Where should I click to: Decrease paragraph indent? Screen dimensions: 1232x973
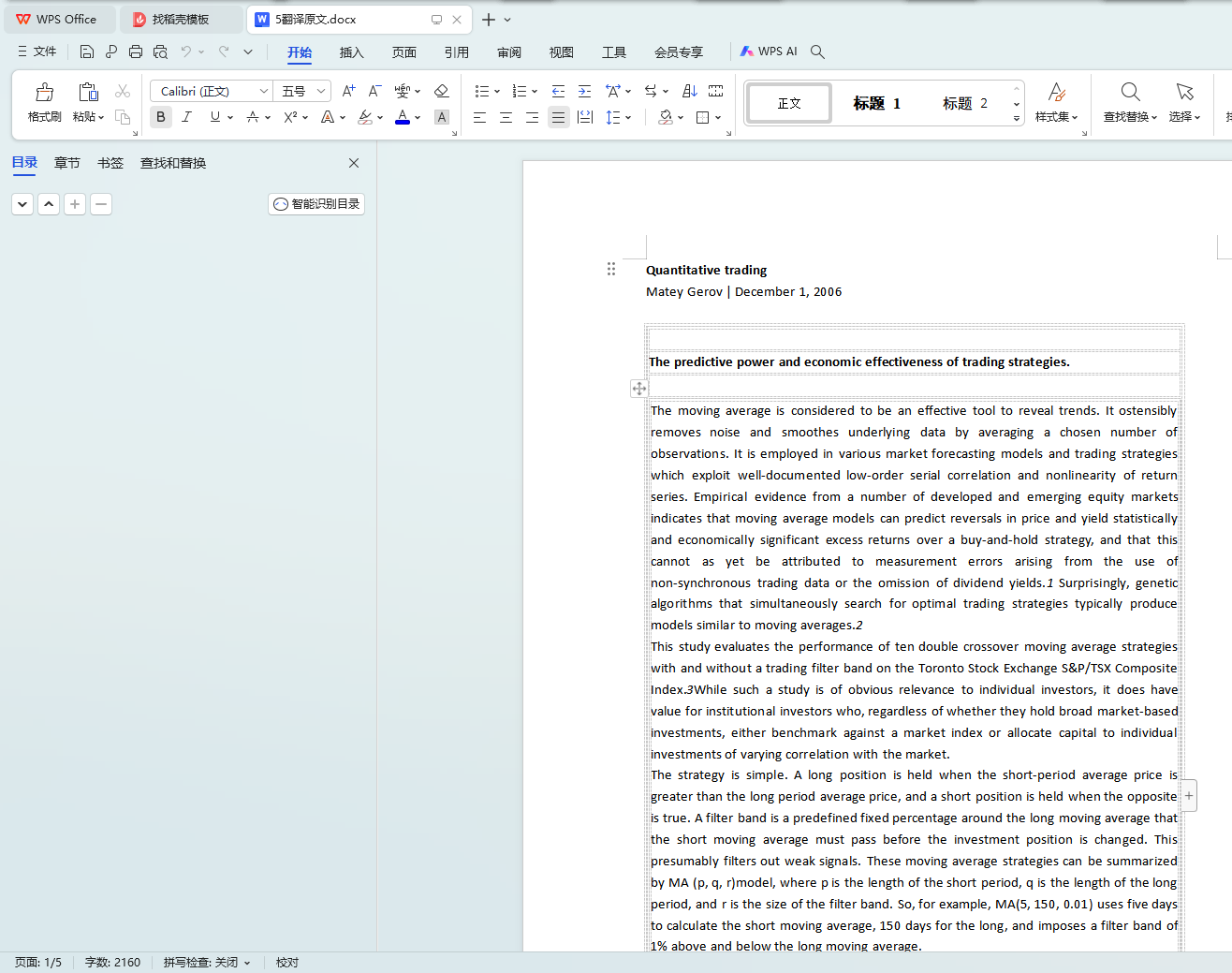pos(558,91)
